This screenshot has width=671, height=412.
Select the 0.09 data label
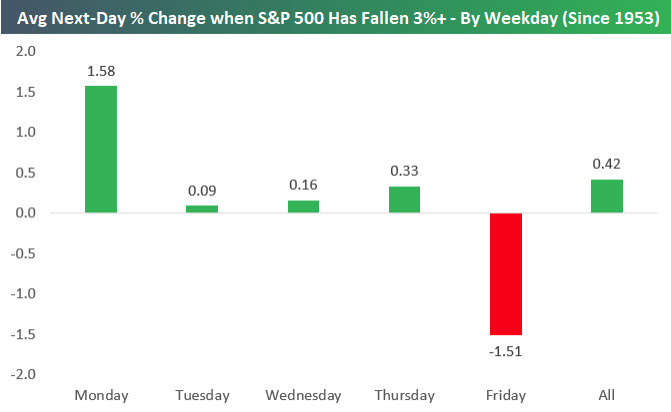tap(201, 192)
